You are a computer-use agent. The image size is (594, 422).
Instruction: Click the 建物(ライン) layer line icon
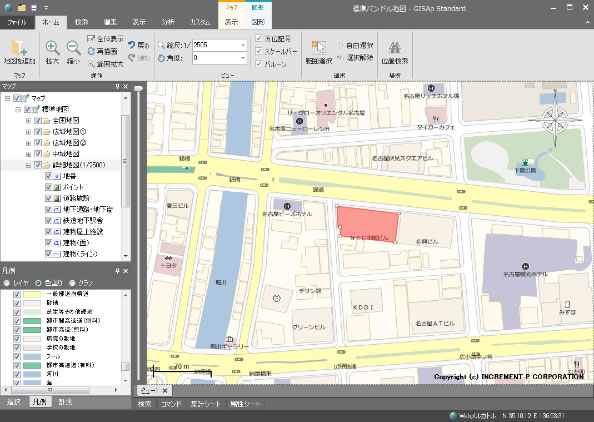57,254
